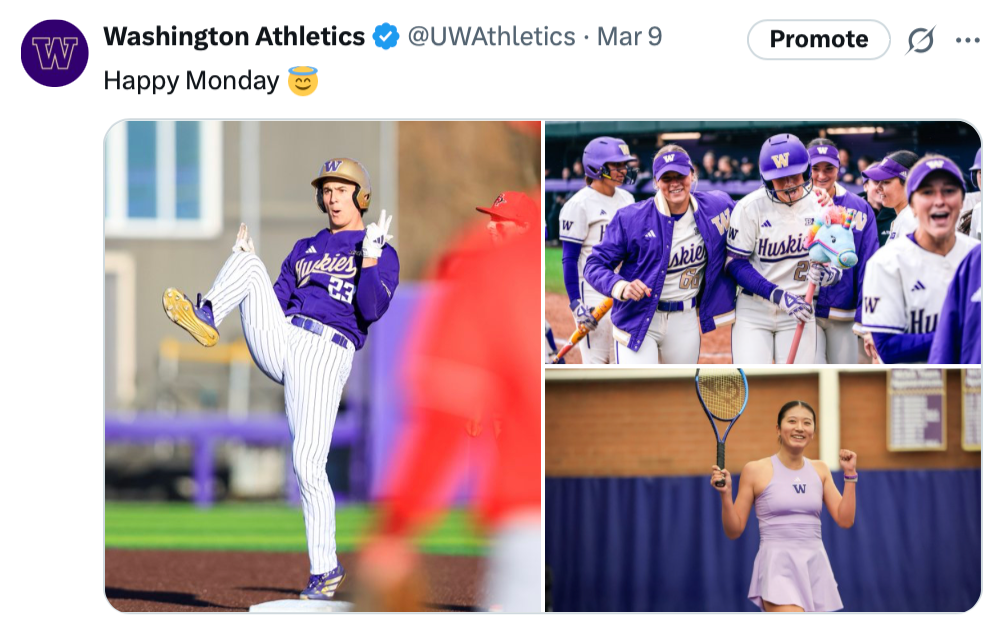Open the Washington Athletics profile name
Viewport: 1004px width, 630px height.
click(234, 37)
